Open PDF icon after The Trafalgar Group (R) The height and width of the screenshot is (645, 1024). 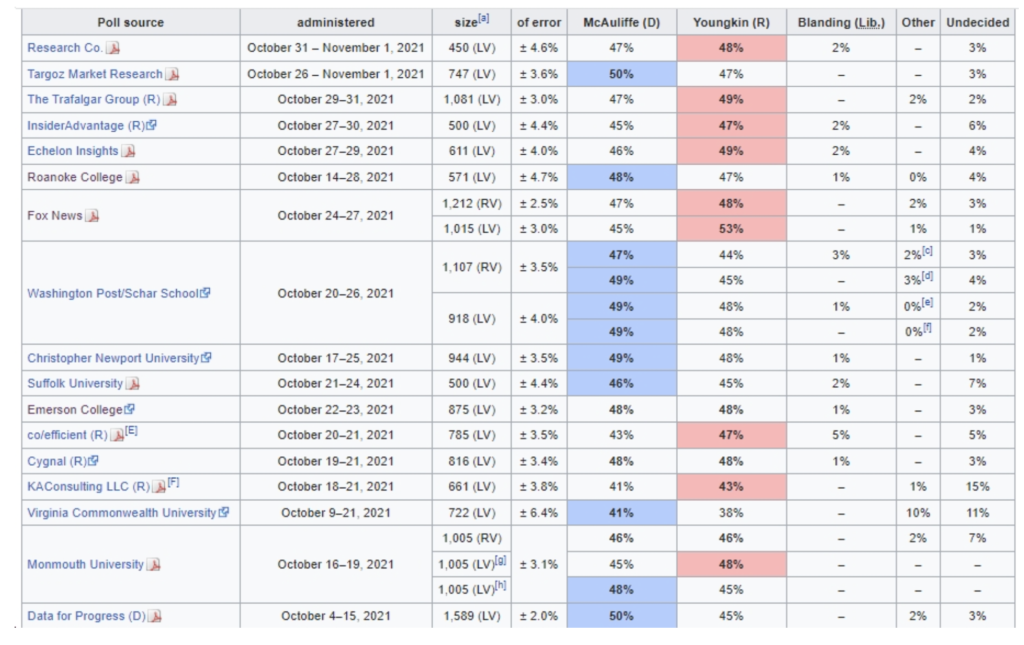pos(171,100)
